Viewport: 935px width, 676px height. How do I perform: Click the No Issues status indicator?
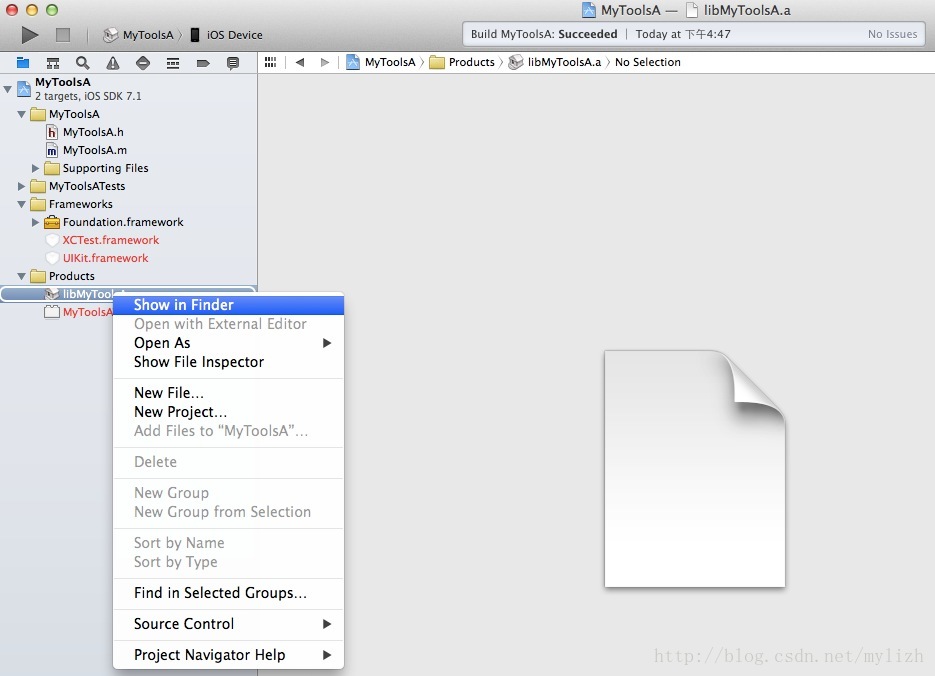point(892,34)
